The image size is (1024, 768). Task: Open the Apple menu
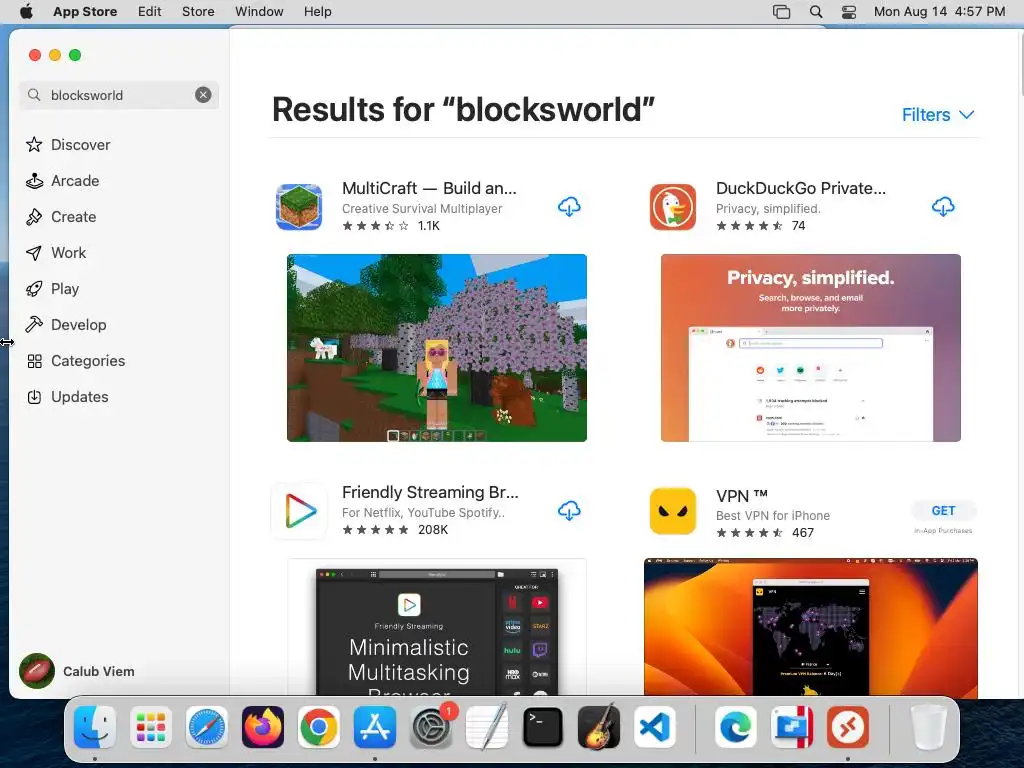(26, 12)
